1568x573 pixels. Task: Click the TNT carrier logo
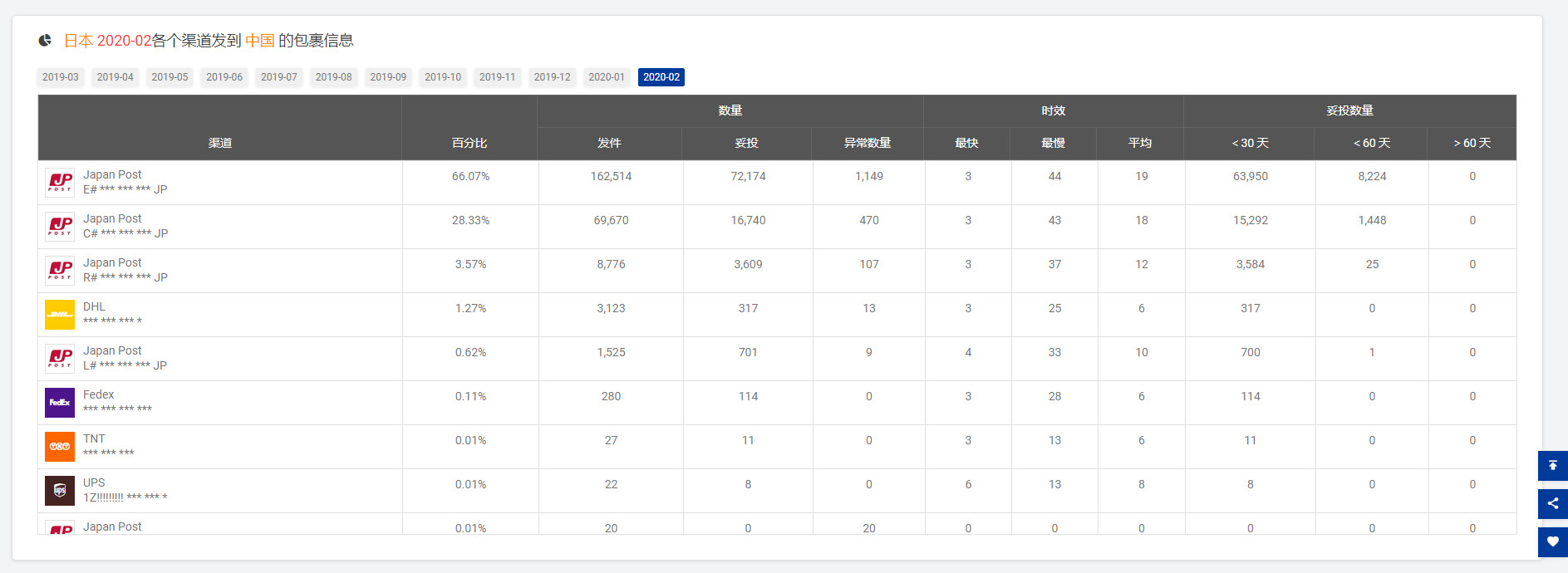(60, 447)
